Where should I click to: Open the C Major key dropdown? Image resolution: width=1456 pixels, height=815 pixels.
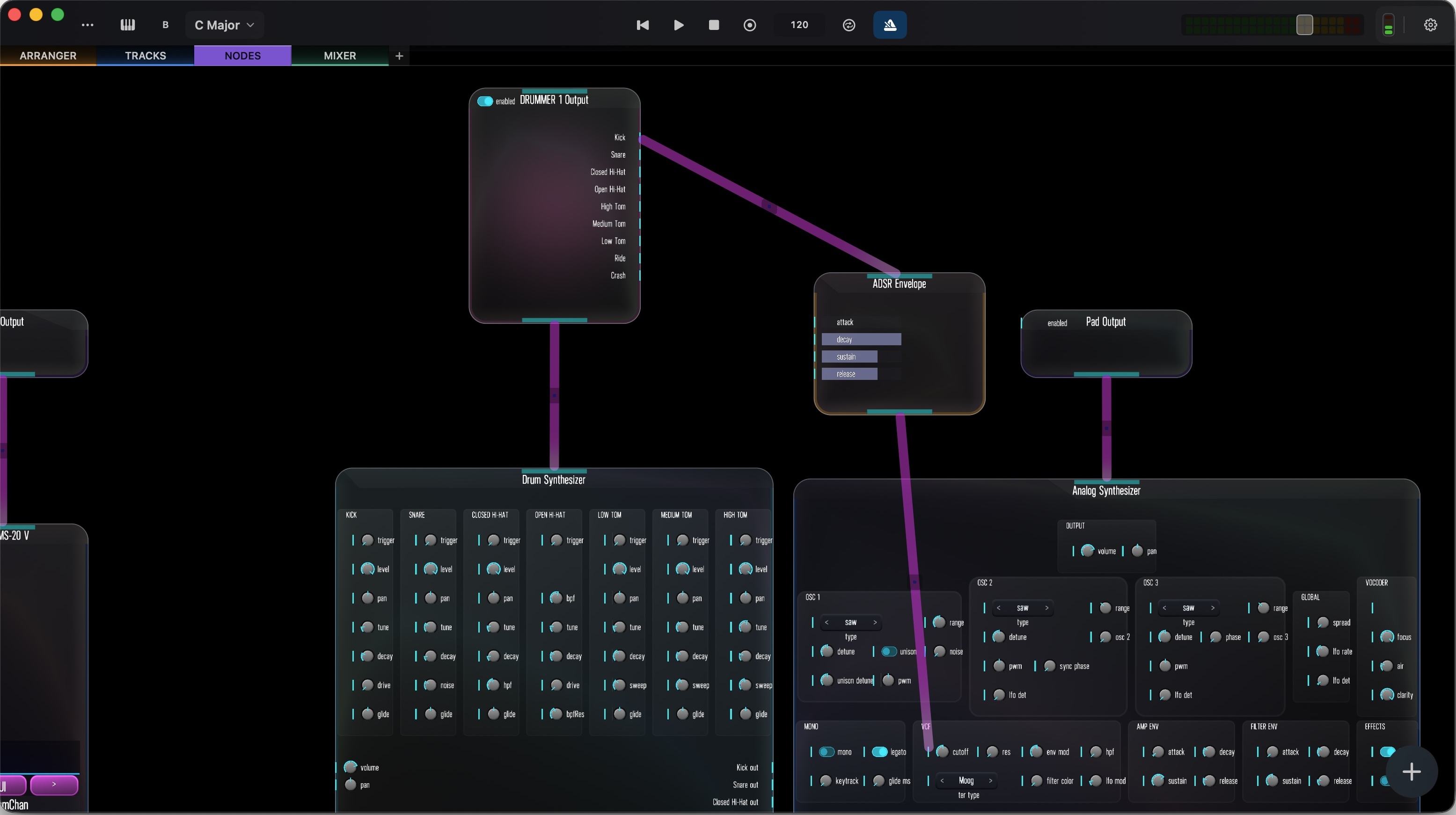tap(224, 25)
